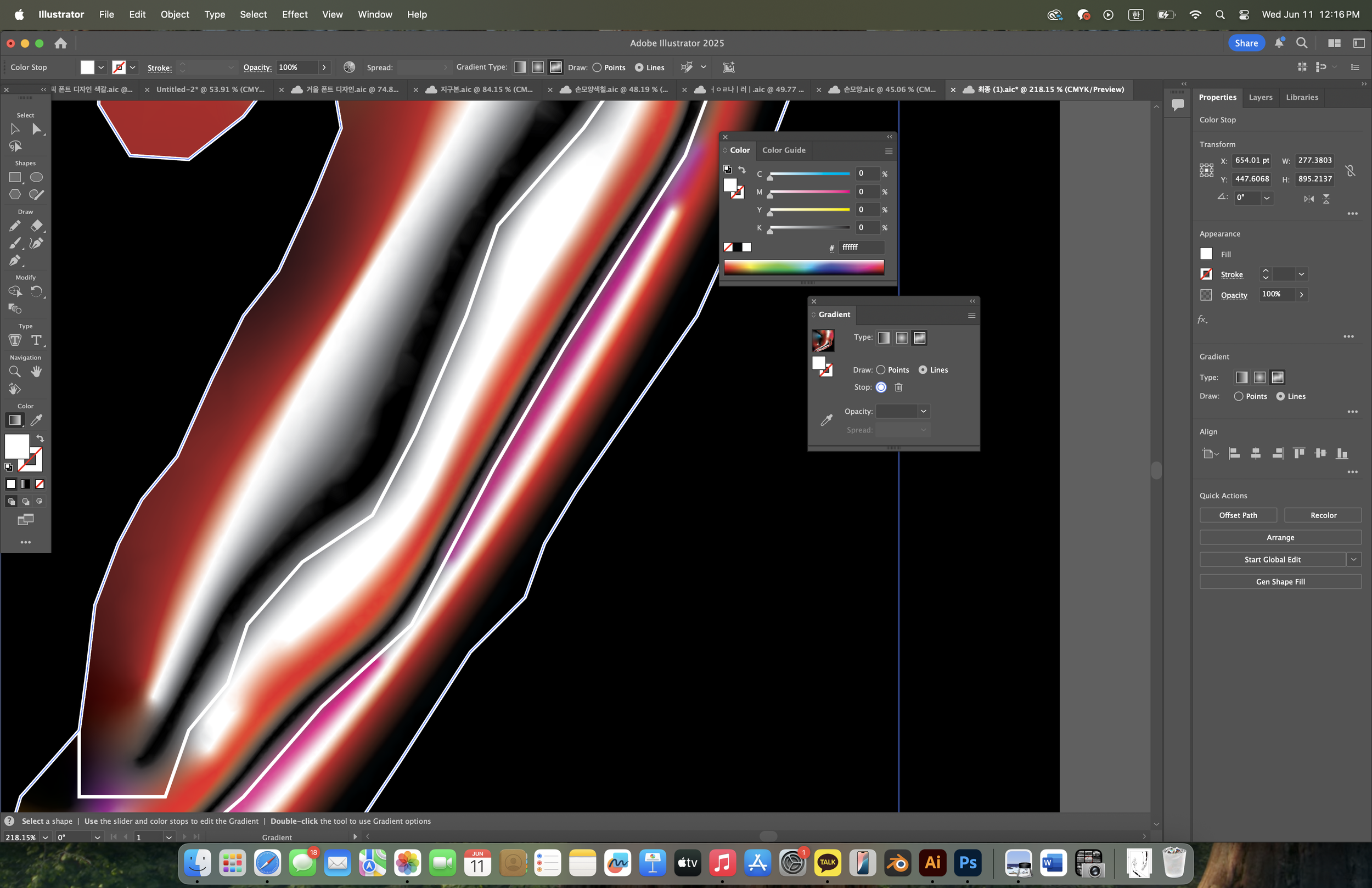This screenshot has width=1372, height=888.
Task: Switch to the Color Guide tab
Action: 784,150
